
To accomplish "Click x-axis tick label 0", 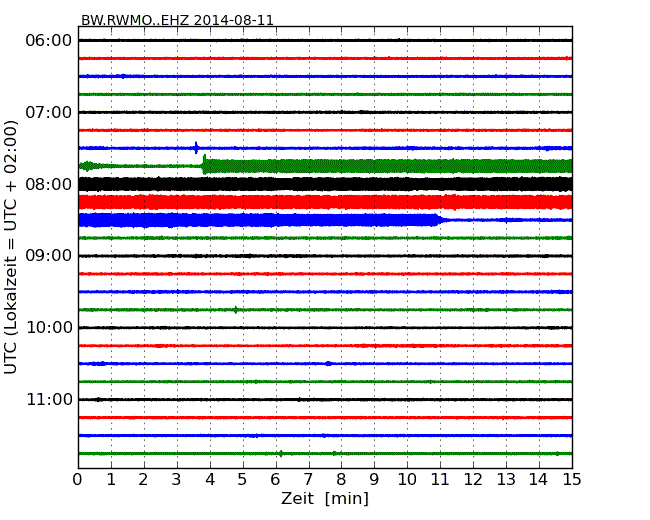I will coord(78,480).
